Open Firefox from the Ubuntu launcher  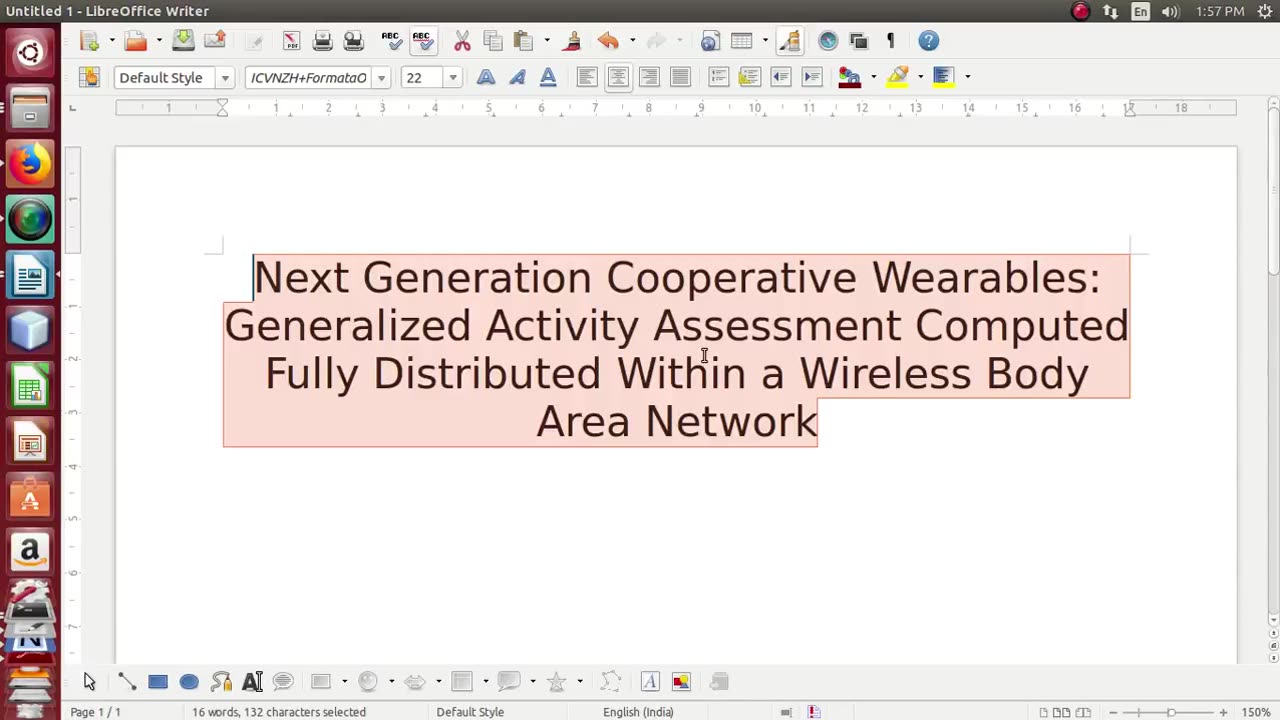pyautogui.click(x=30, y=164)
